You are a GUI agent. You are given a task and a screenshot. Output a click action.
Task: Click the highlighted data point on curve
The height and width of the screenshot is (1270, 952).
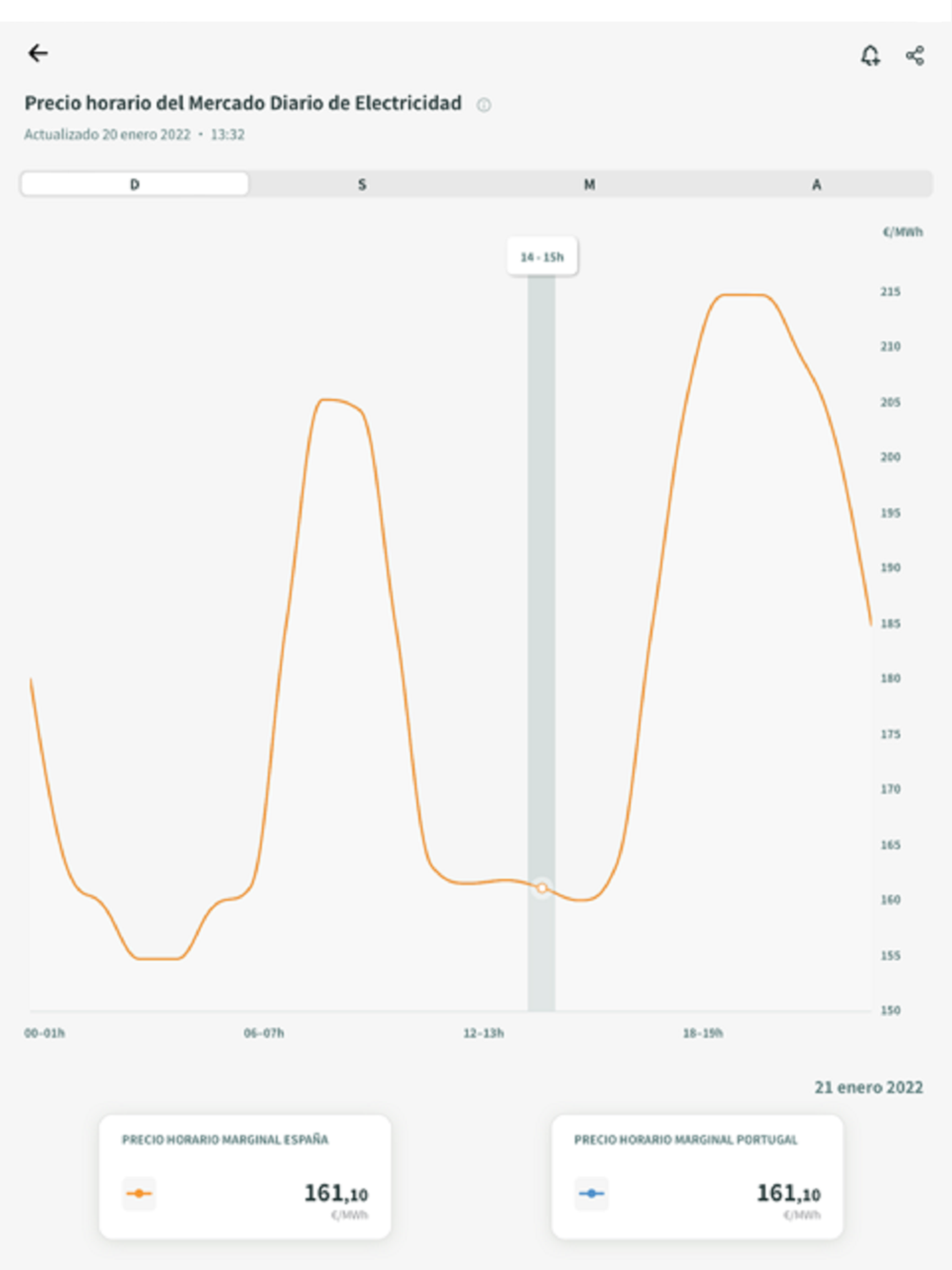click(x=542, y=887)
